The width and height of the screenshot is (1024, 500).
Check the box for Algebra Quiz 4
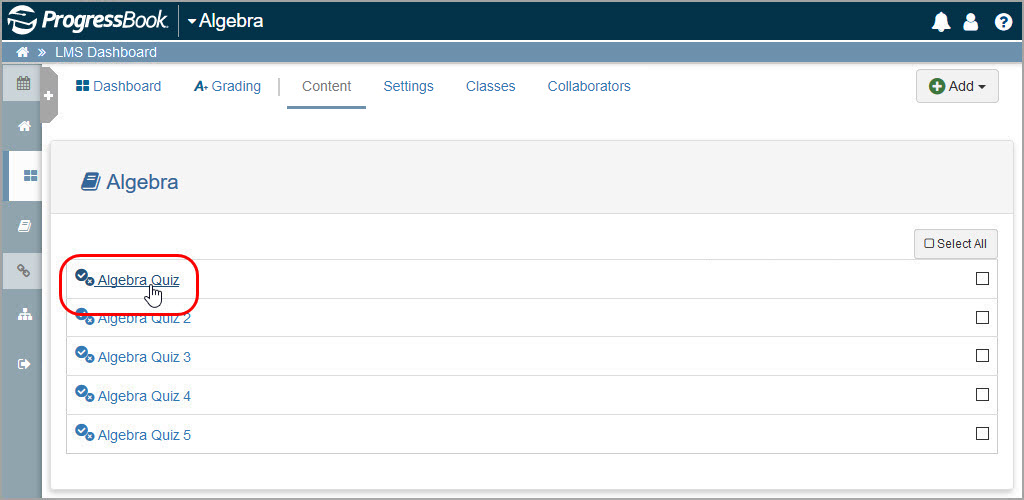982,395
